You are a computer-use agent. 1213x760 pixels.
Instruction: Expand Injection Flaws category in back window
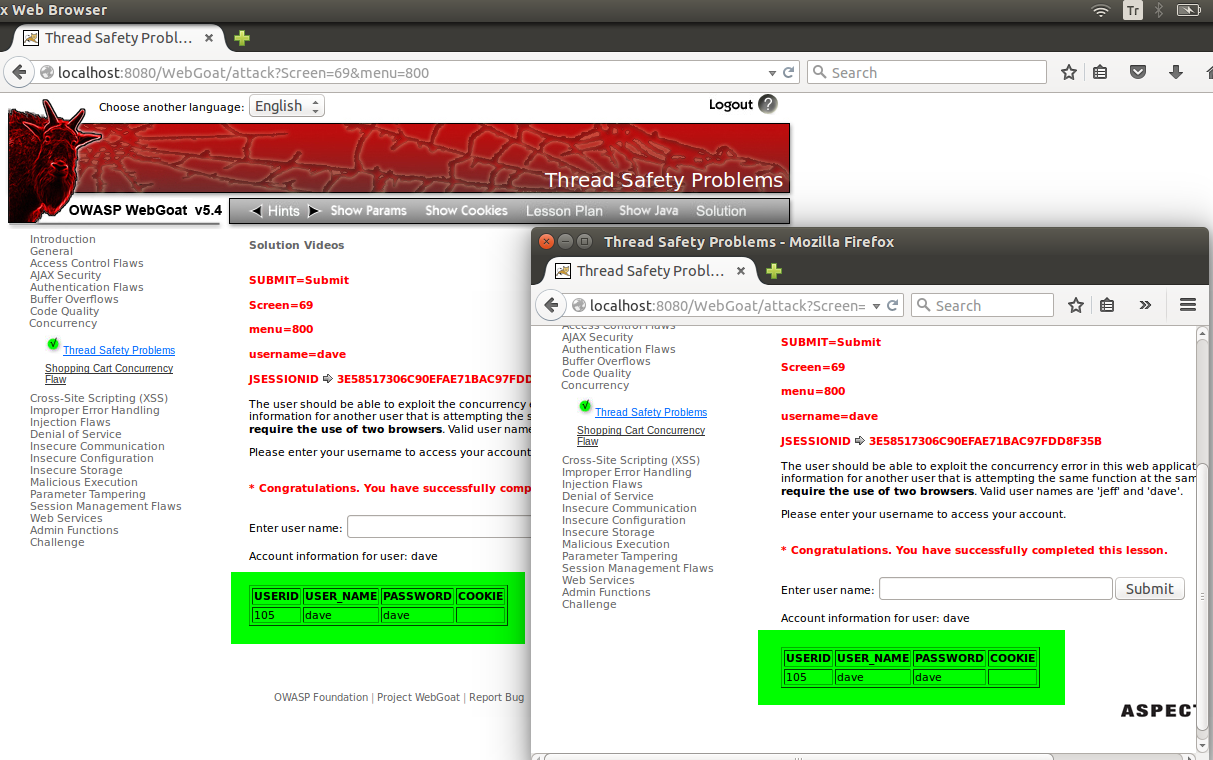(x=70, y=422)
